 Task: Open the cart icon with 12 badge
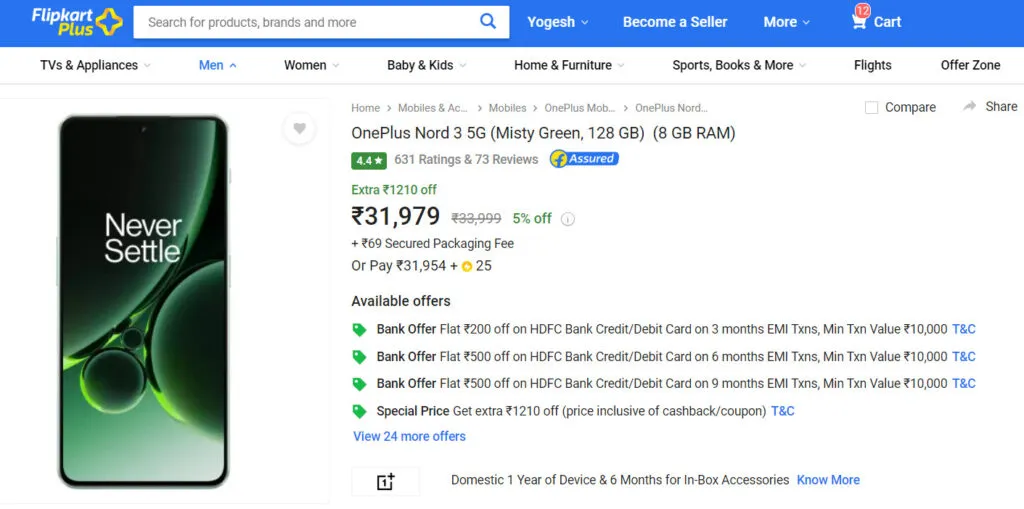click(x=859, y=20)
